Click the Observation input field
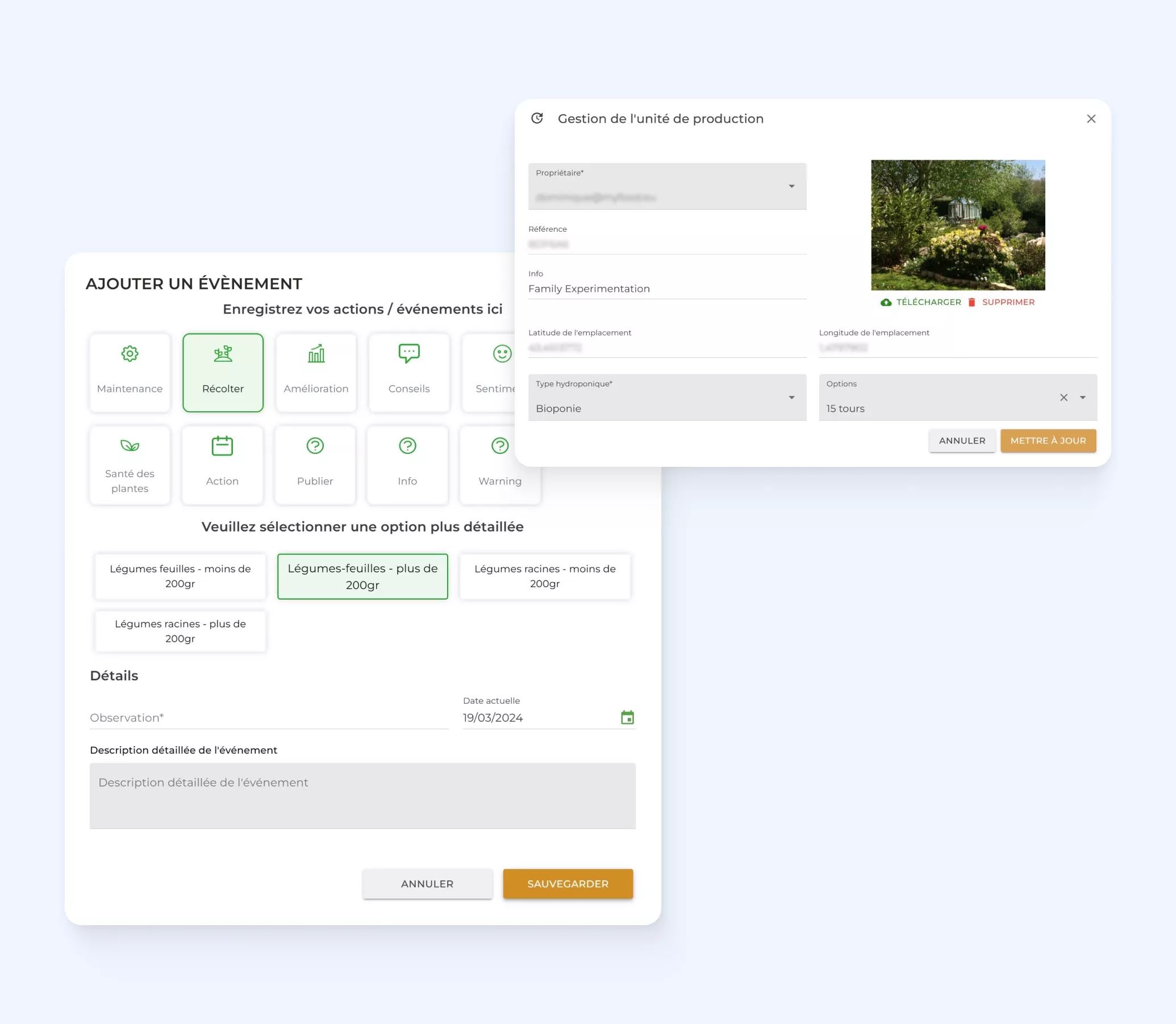 point(269,718)
